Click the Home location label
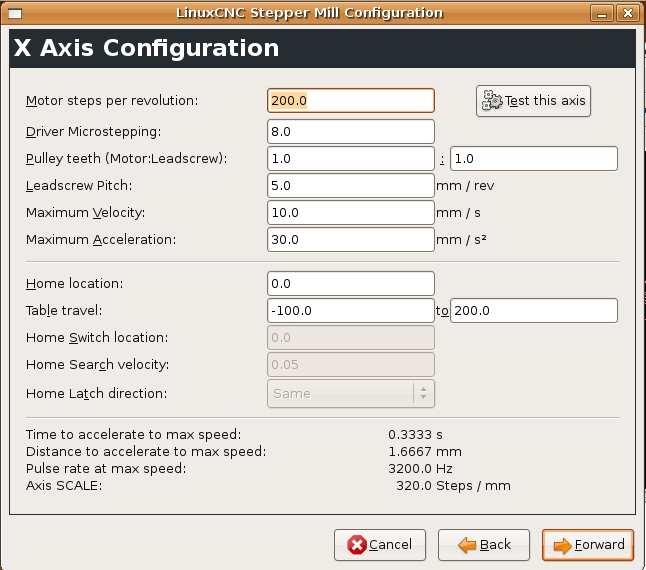Screen dimensions: 646x570 coord(74,284)
